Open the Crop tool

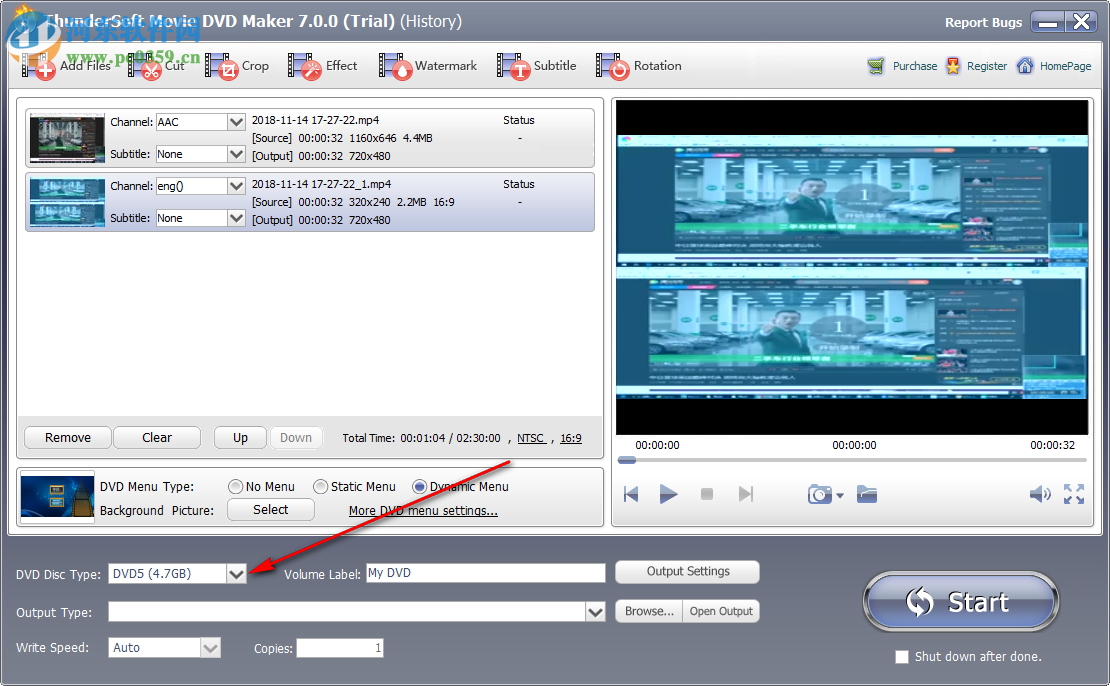point(240,65)
